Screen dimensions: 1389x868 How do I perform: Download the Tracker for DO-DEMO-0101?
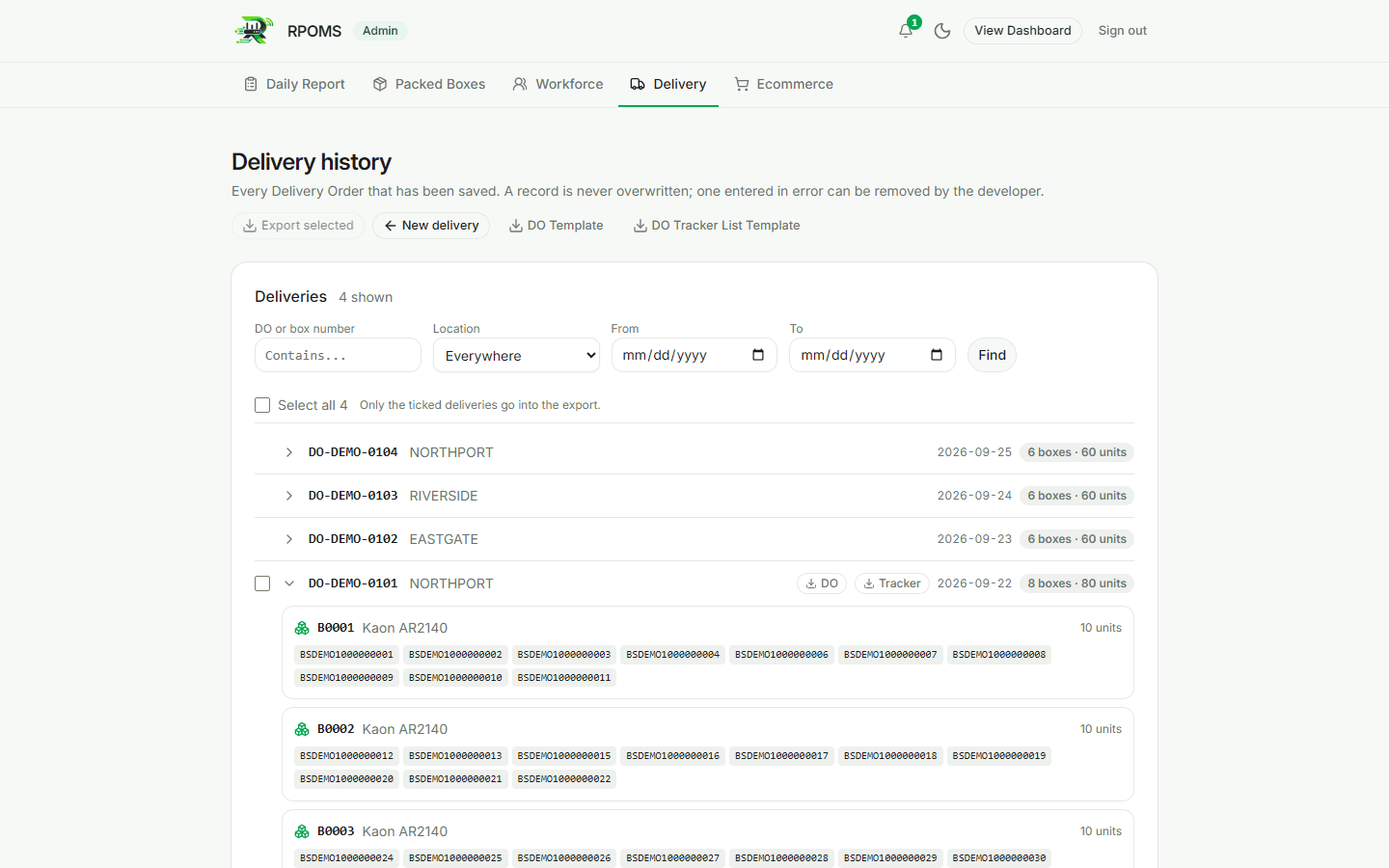click(892, 583)
